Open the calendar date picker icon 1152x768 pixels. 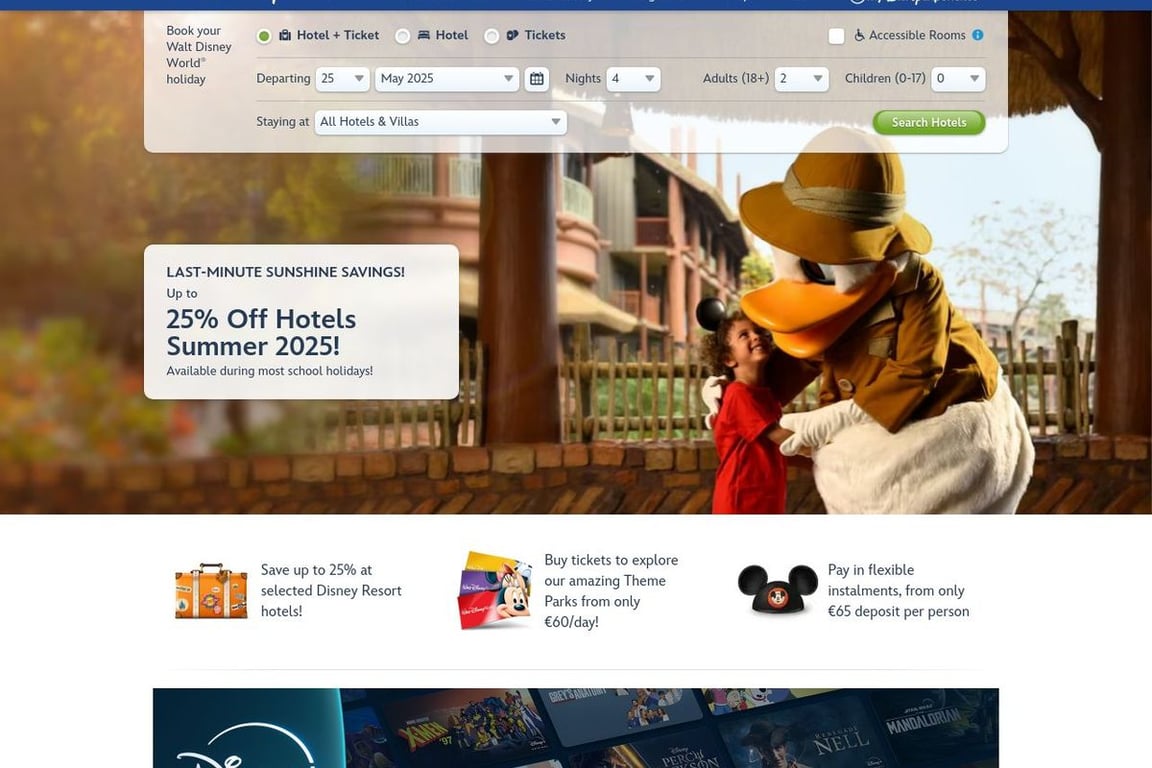point(537,79)
